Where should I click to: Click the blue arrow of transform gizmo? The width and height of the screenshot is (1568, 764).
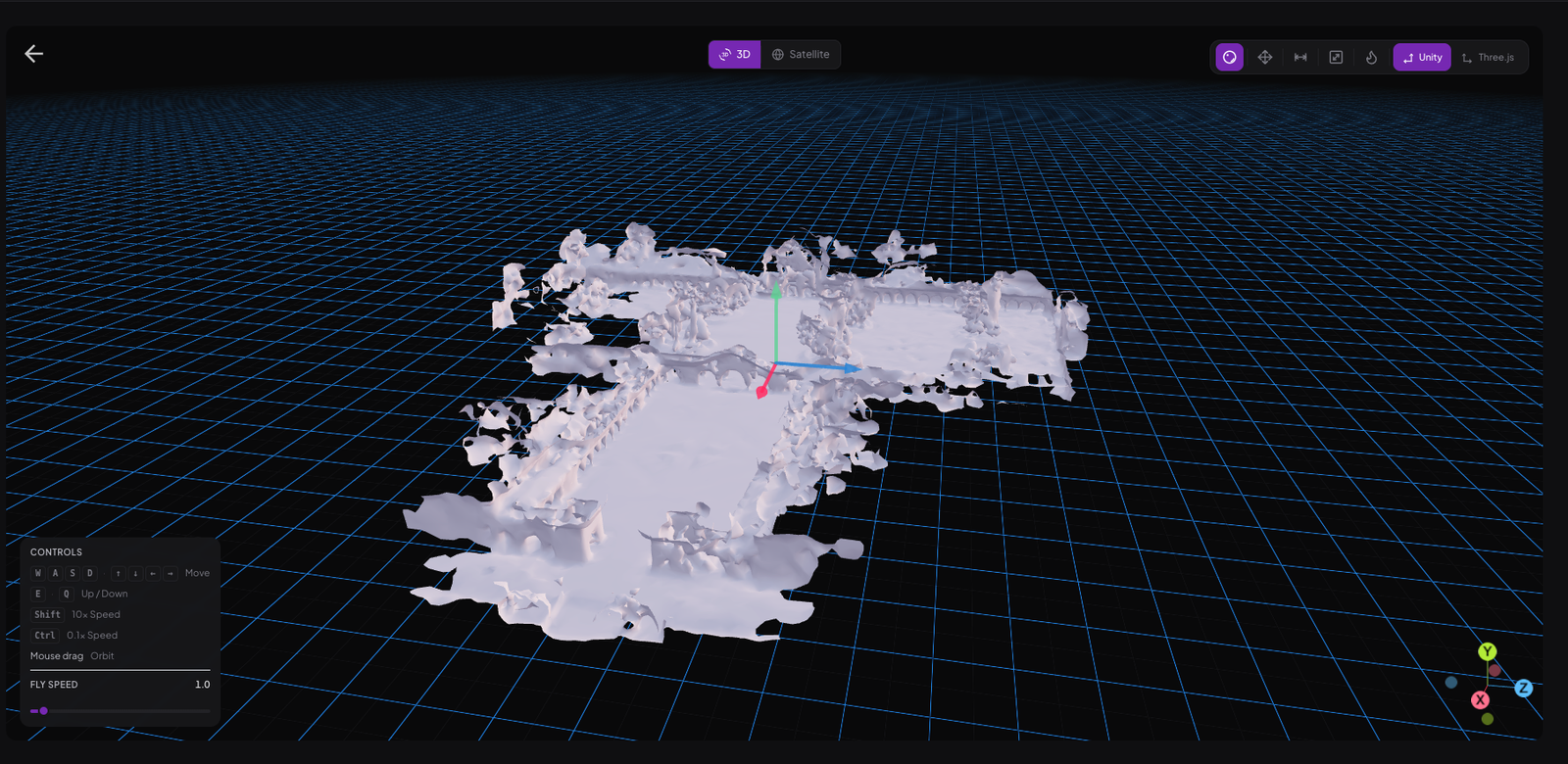[x=851, y=368]
